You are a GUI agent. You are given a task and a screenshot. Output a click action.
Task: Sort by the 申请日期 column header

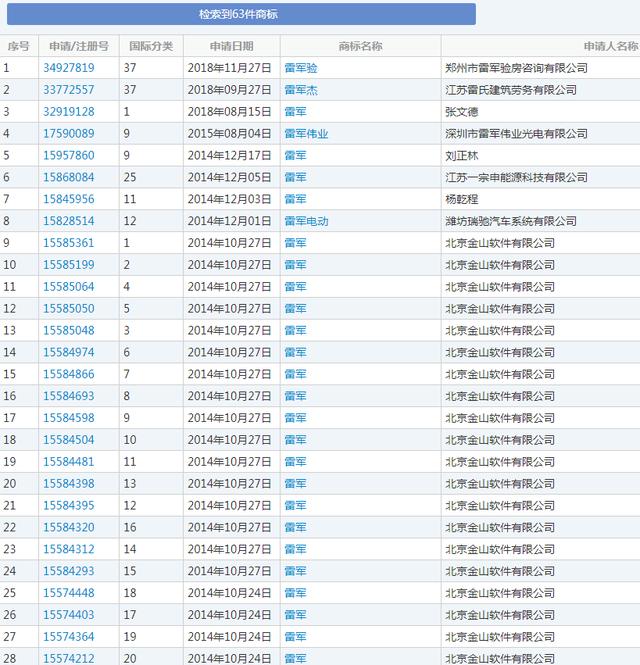coord(231,46)
